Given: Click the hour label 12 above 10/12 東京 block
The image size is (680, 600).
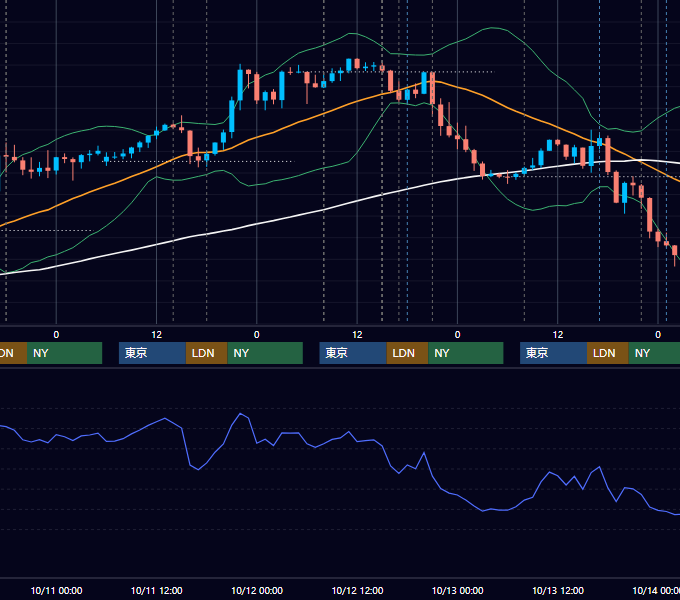Looking at the screenshot, I should (357, 335).
